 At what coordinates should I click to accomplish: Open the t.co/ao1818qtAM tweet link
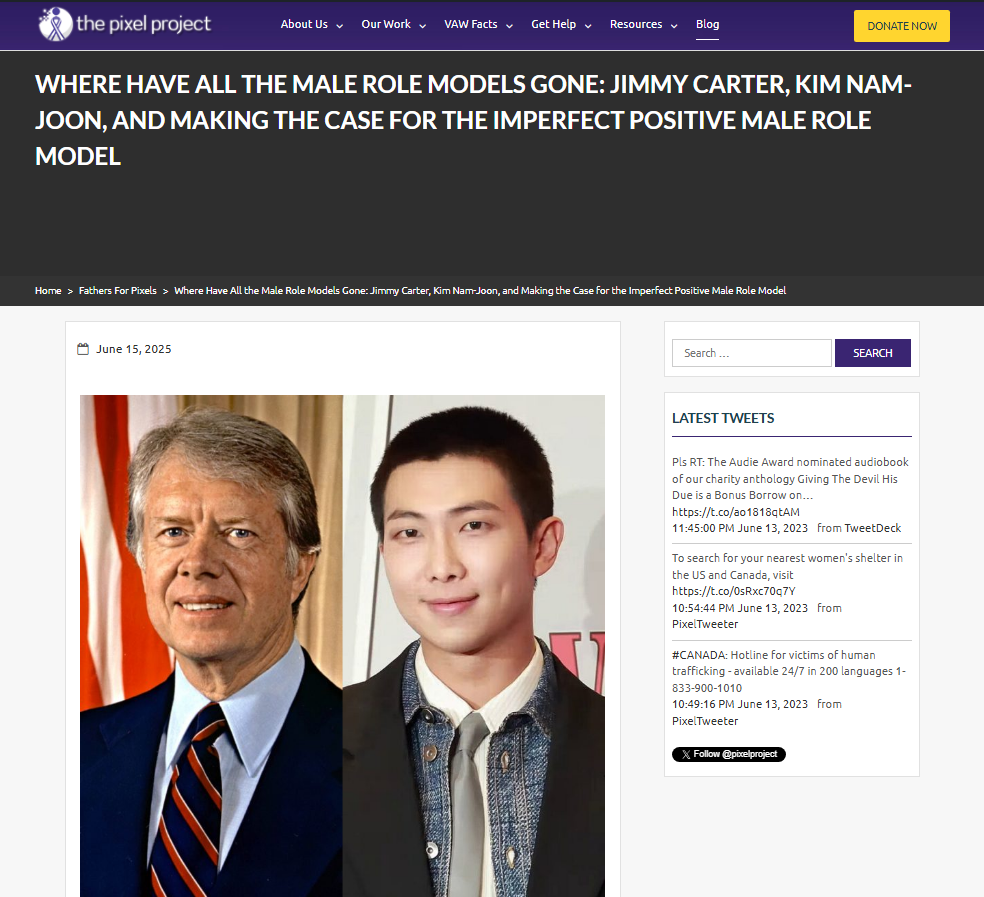click(x=735, y=512)
